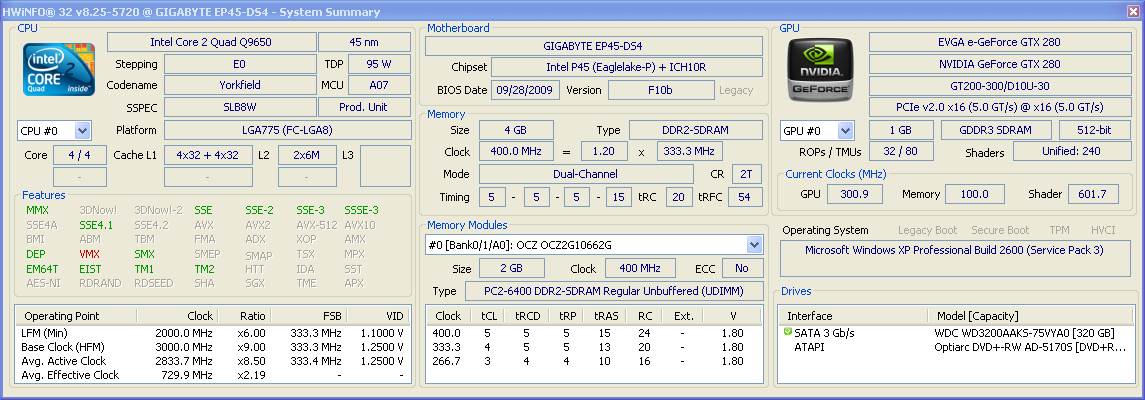
Task: Click the NVIDIA GeForce logo
Action: pyautogui.click(x=819, y=69)
